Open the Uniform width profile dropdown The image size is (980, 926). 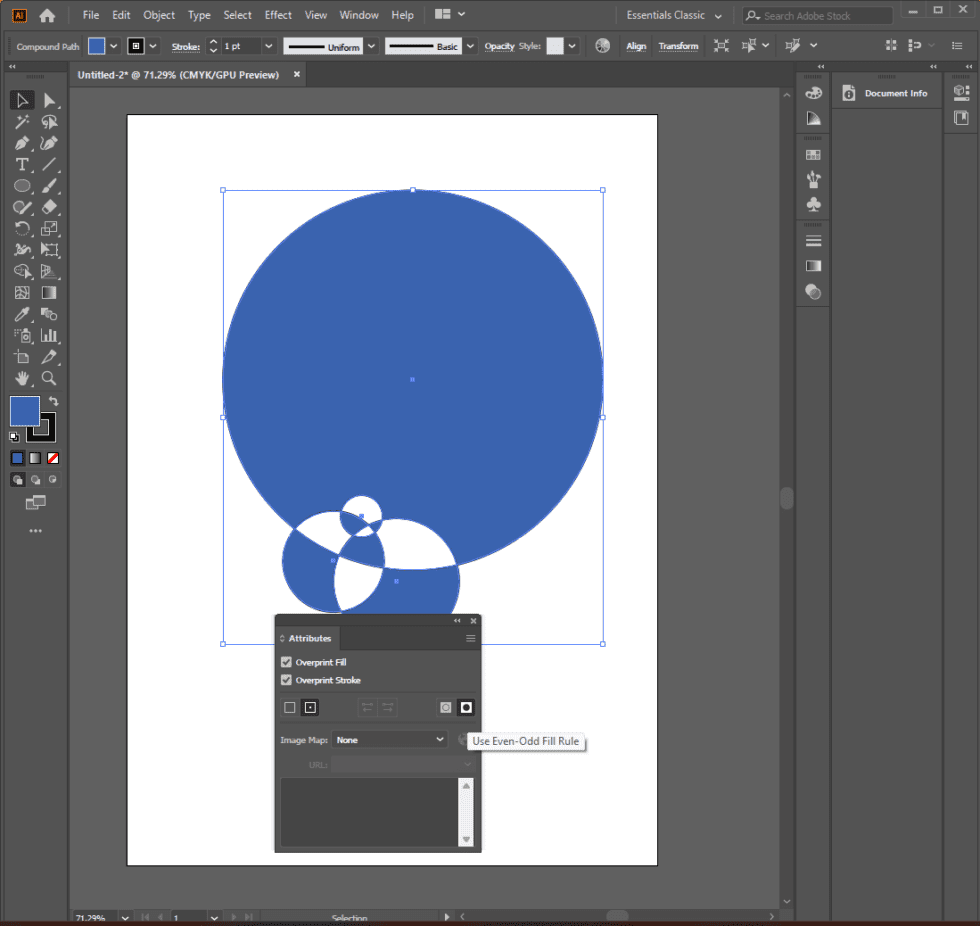tap(371, 45)
